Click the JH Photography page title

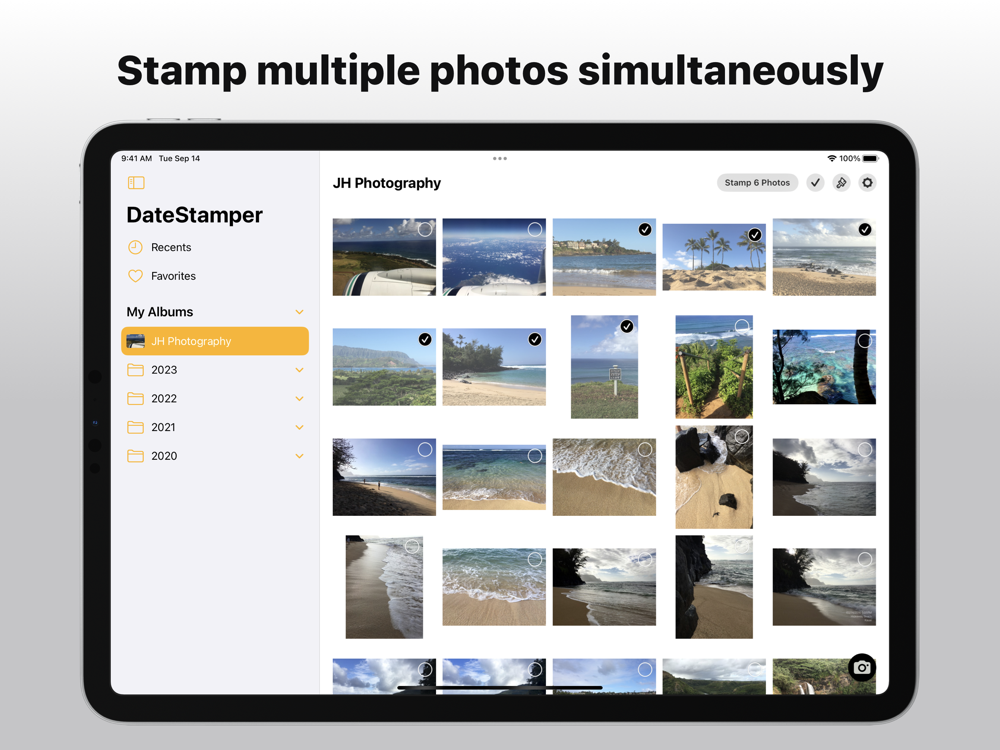pos(386,183)
